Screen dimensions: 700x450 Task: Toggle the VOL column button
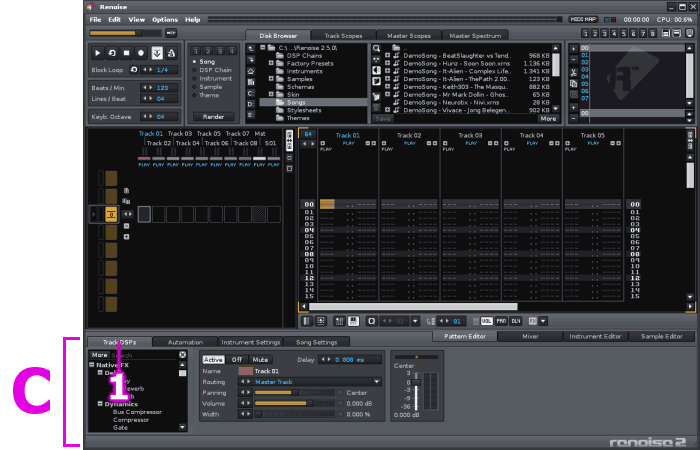click(487, 321)
